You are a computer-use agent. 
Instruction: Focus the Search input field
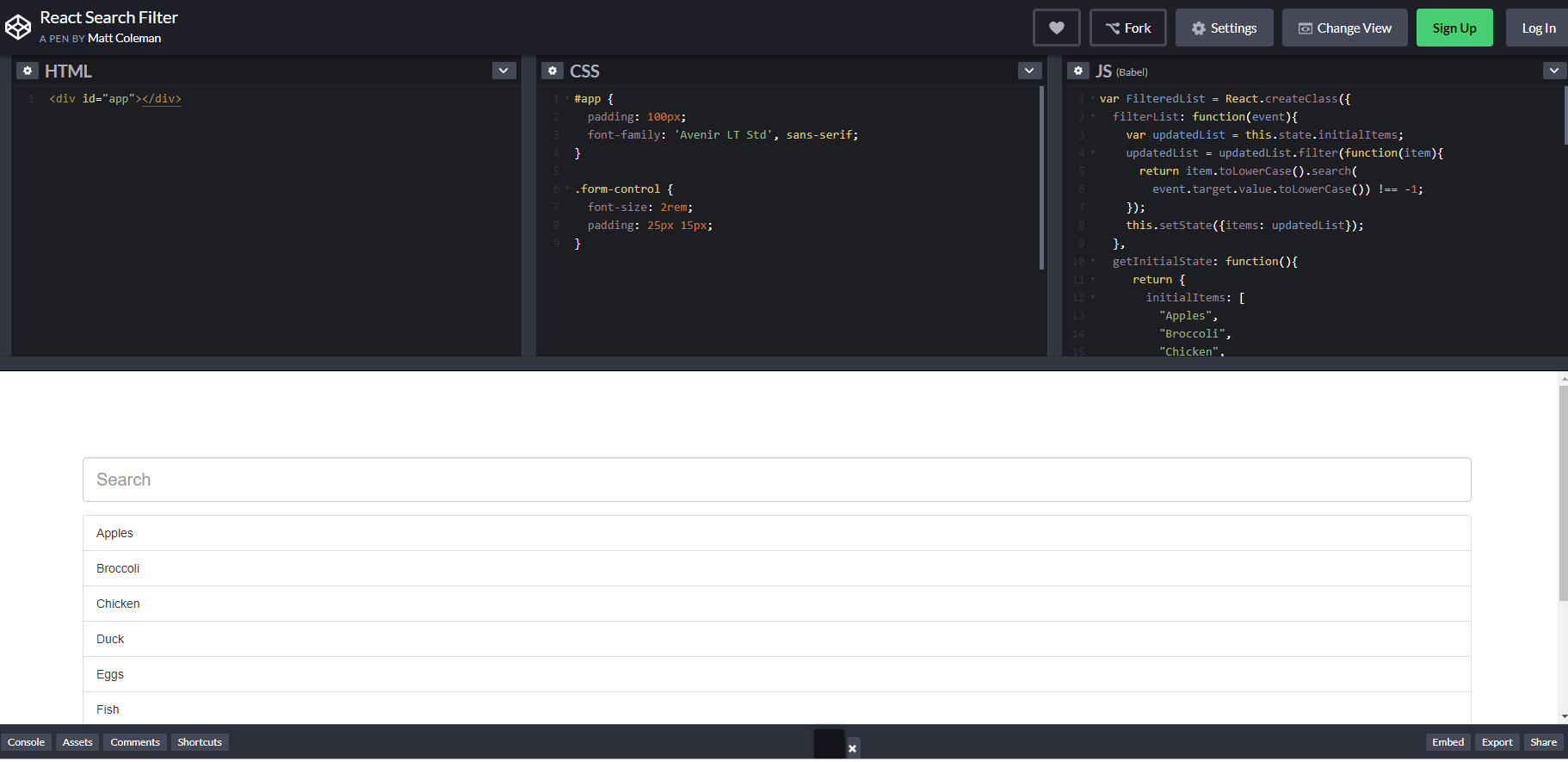(x=776, y=480)
